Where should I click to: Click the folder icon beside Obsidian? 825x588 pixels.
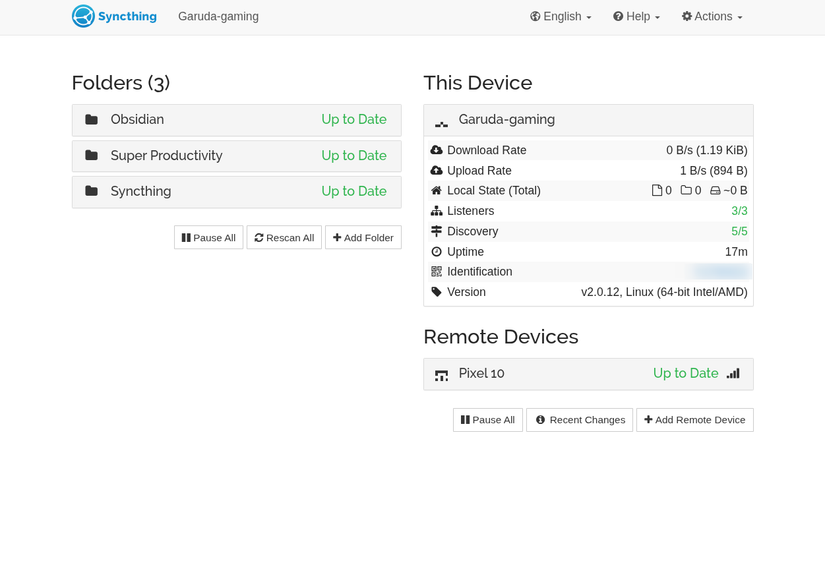(x=88, y=119)
